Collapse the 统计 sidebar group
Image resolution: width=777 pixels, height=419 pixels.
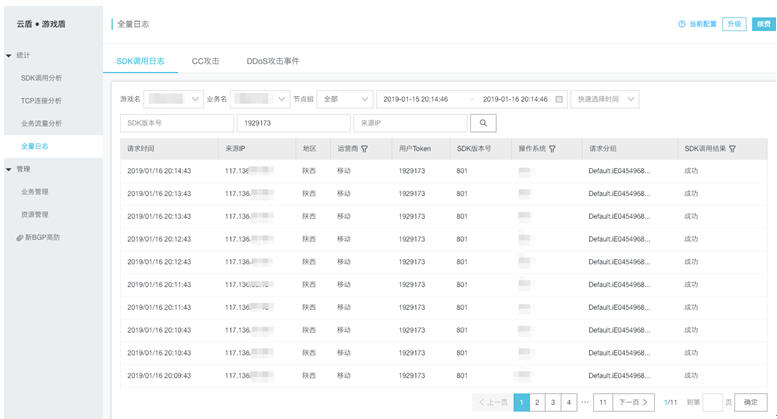pyautogui.click(x=8, y=55)
